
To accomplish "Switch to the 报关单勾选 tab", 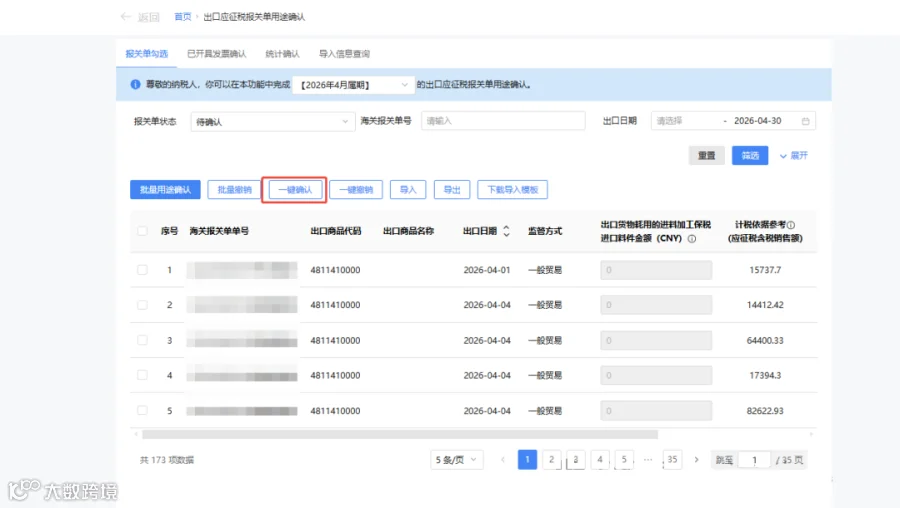I will 146,54.
